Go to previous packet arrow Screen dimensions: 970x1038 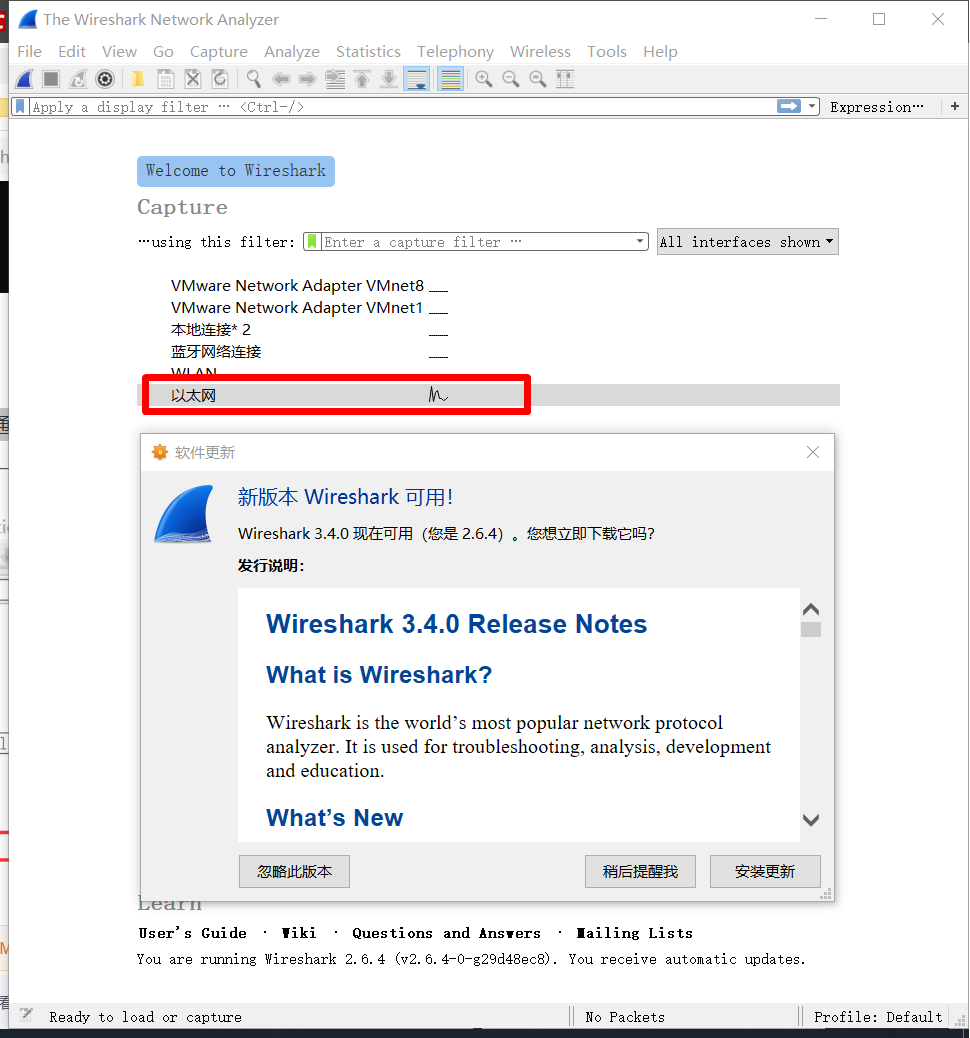click(x=281, y=79)
